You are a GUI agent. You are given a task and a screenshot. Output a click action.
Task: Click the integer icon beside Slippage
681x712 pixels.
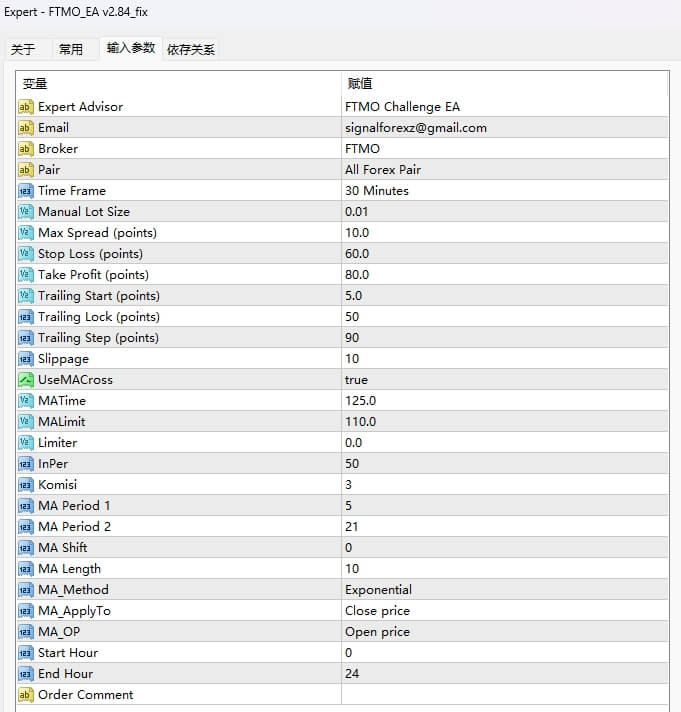pyautogui.click(x=25, y=359)
